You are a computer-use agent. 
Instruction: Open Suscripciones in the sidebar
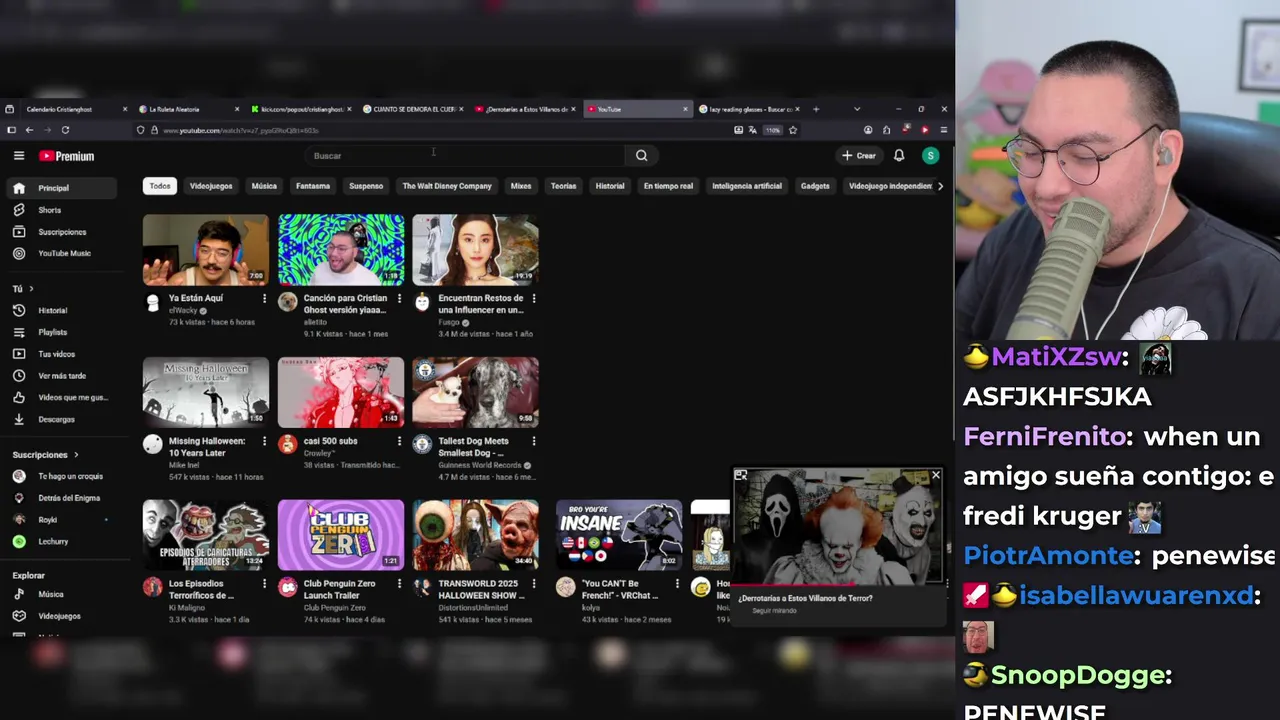62,232
